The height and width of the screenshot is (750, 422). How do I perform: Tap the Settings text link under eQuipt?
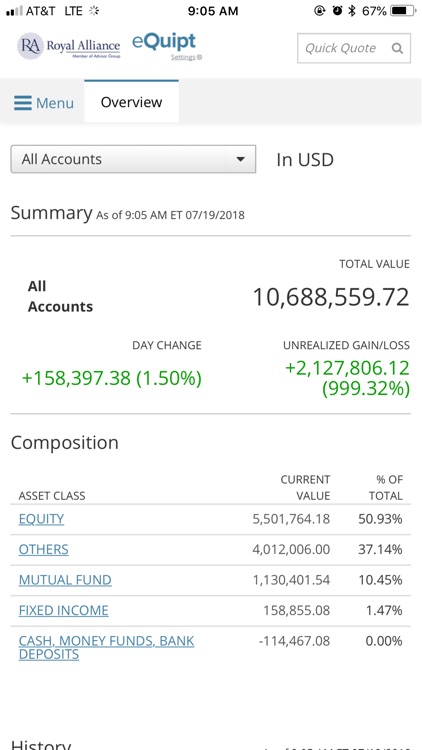tap(183, 57)
